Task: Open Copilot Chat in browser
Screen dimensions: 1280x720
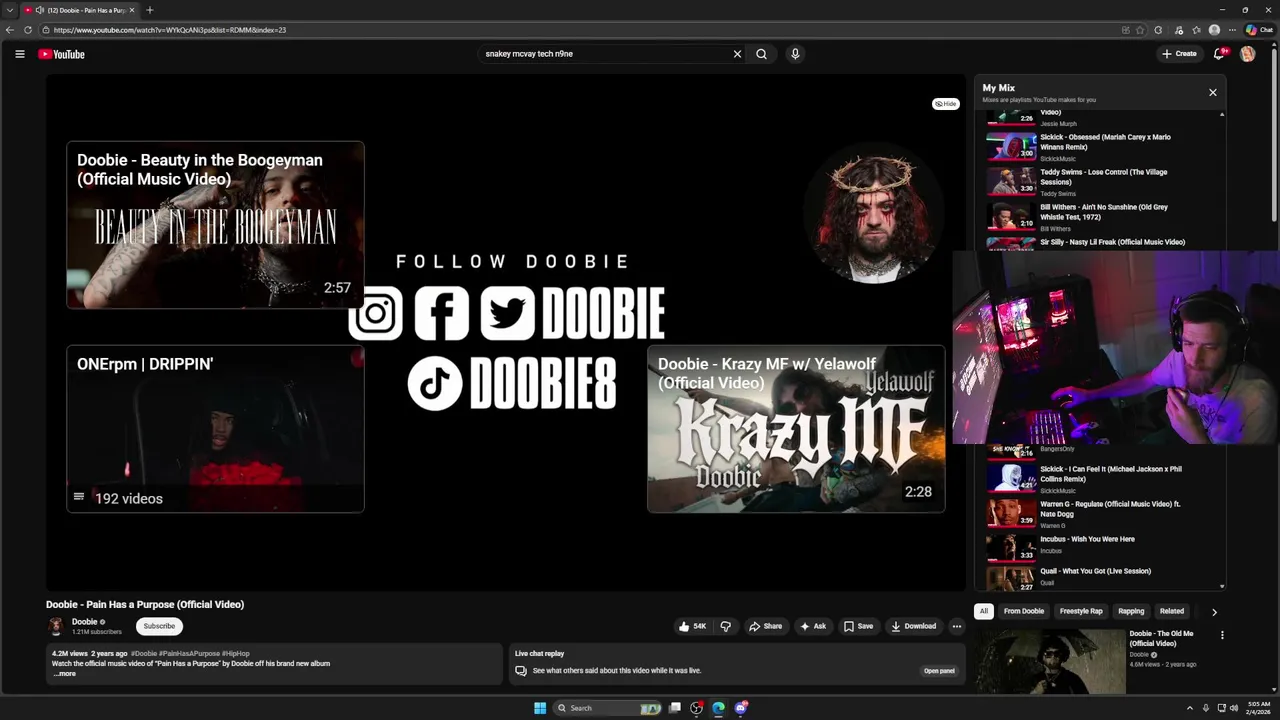Action: point(1259,30)
